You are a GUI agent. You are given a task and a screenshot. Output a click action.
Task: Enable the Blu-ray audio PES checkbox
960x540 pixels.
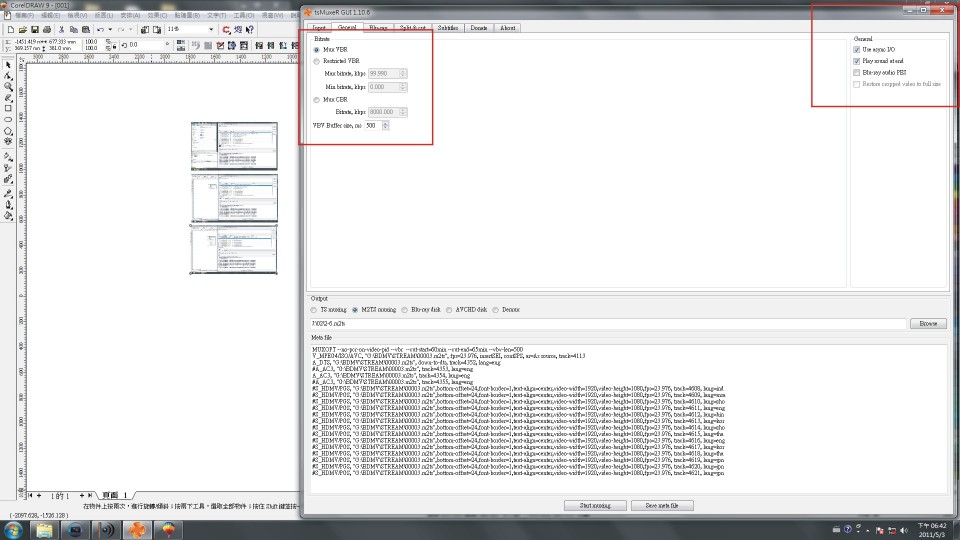point(857,73)
